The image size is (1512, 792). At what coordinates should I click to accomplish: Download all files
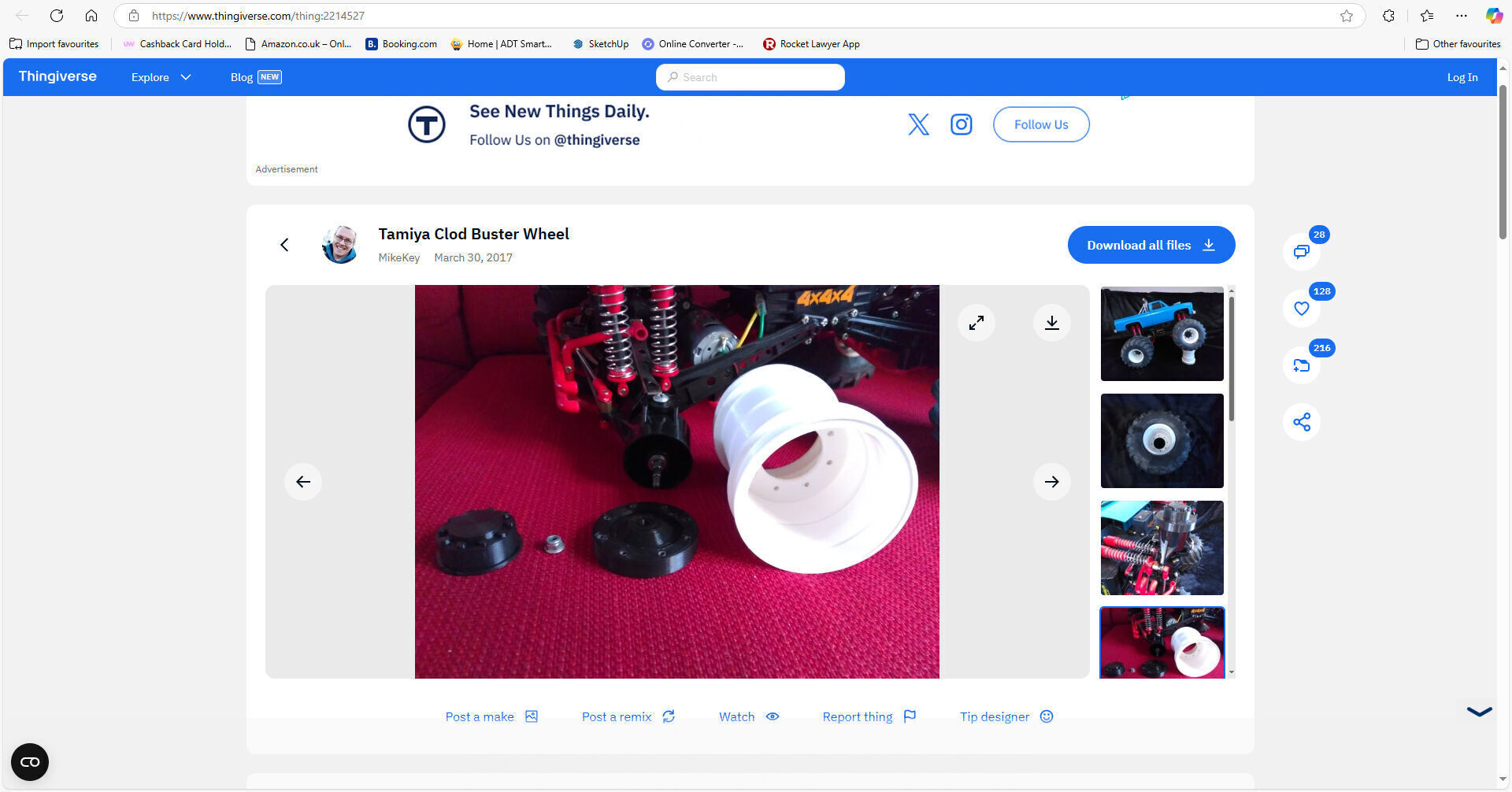coord(1151,245)
